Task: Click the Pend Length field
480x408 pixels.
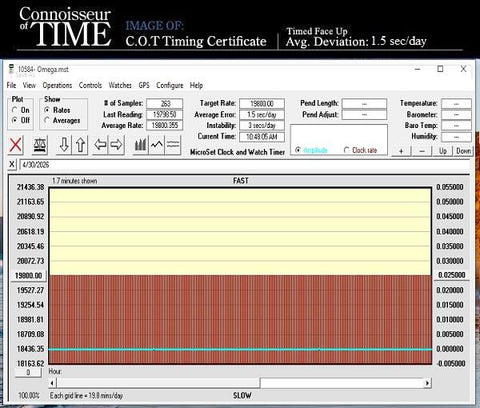Action: pos(364,104)
